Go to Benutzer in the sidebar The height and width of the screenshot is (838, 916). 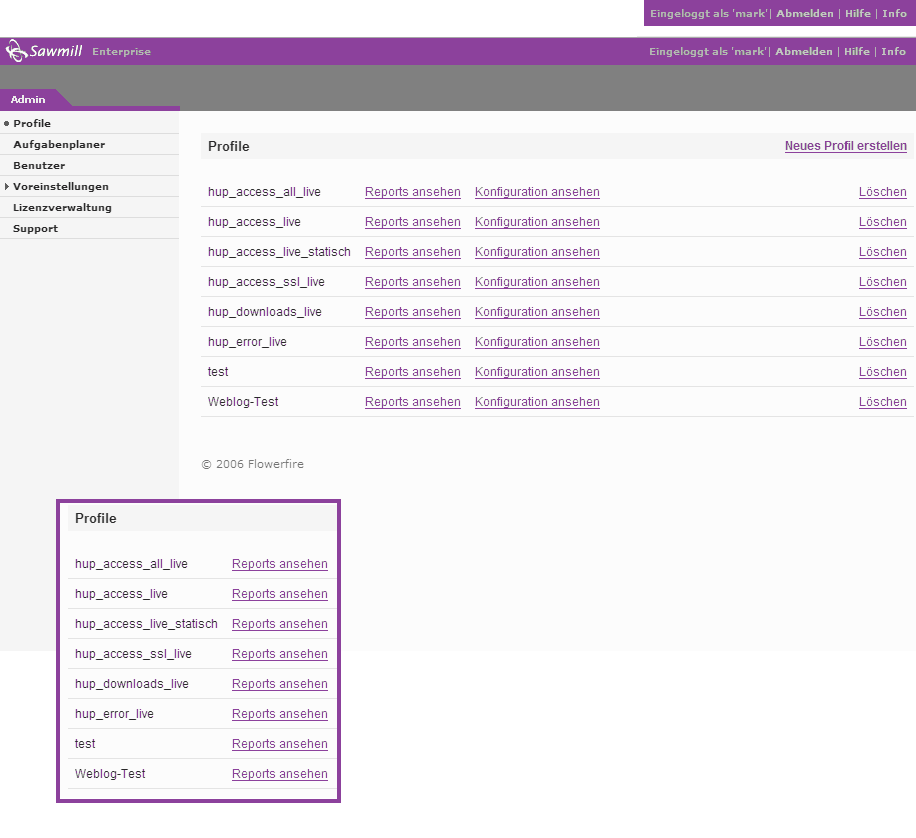[x=39, y=166]
